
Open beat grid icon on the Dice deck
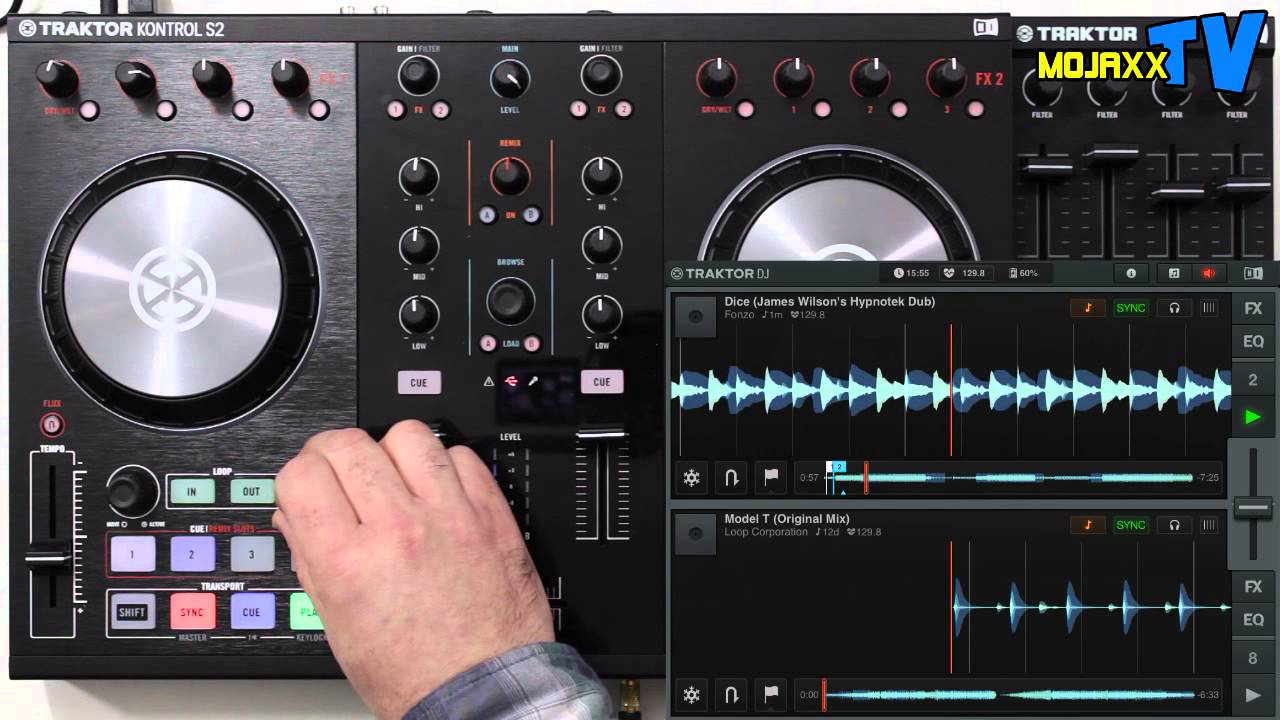(1209, 308)
